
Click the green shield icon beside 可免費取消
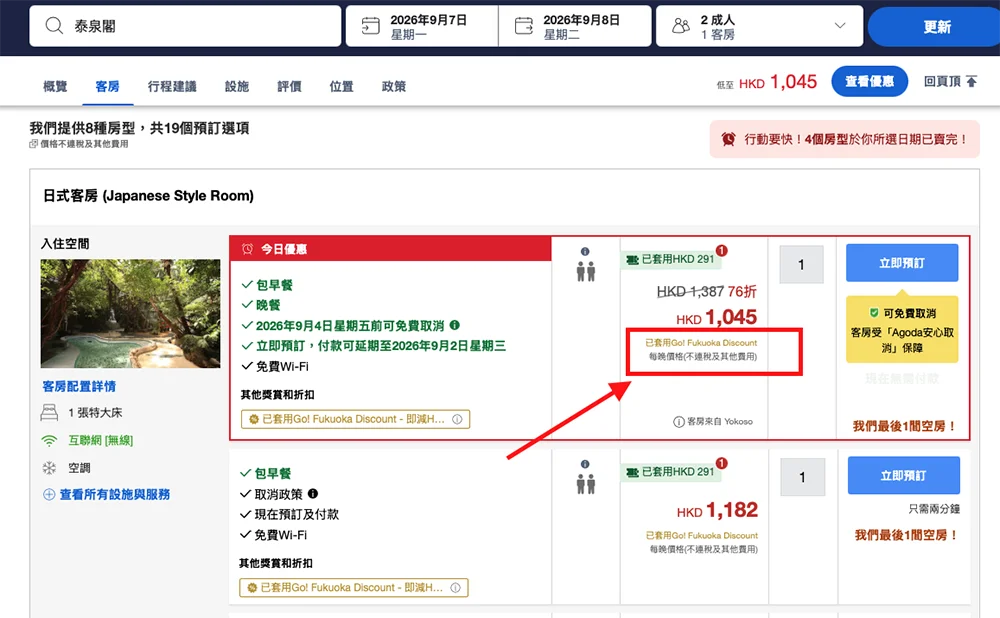pos(874,313)
